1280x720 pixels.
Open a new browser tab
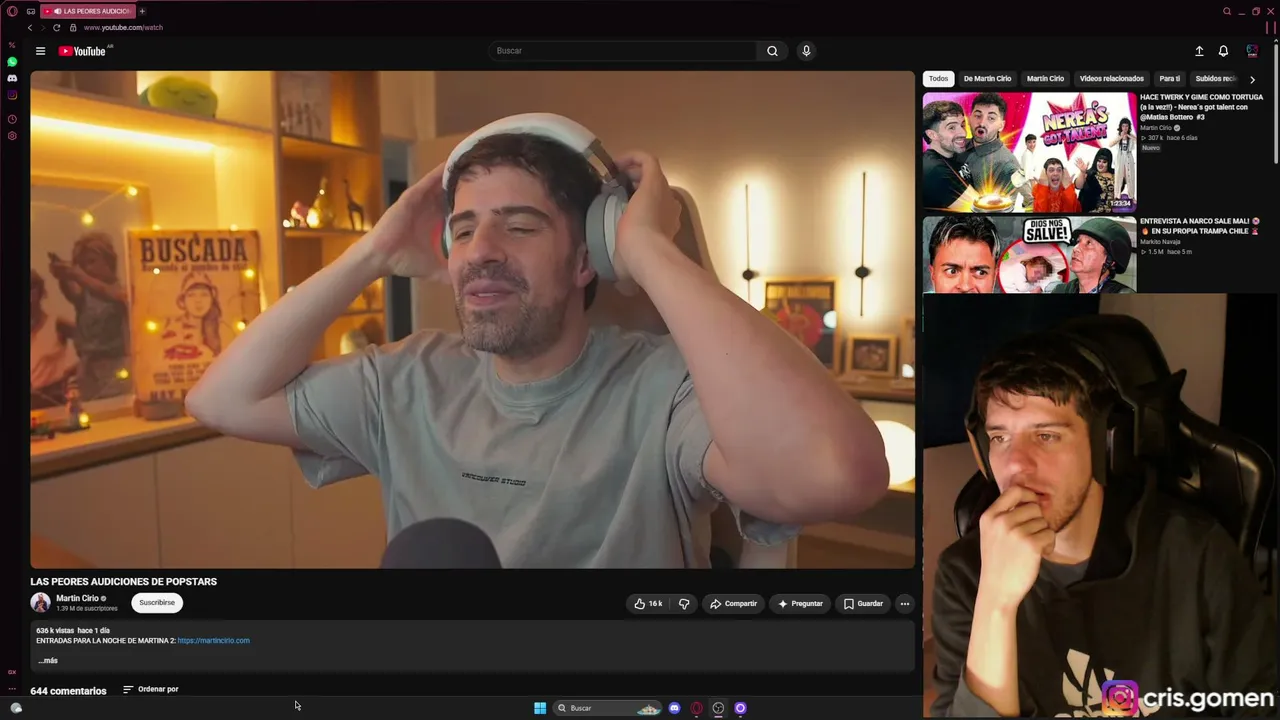[x=142, y=11]
